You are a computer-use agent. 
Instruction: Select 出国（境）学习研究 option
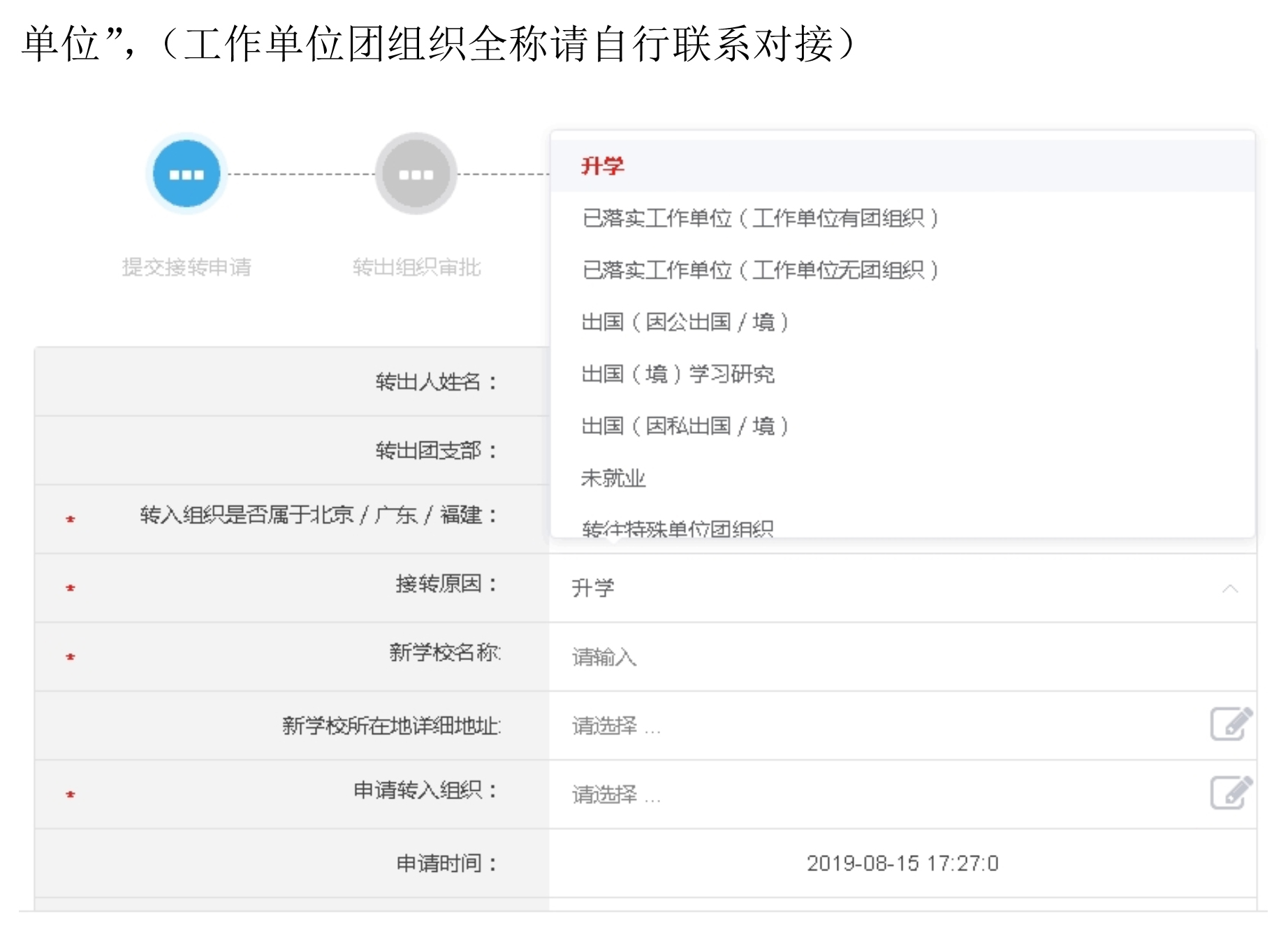coord(678,374)
